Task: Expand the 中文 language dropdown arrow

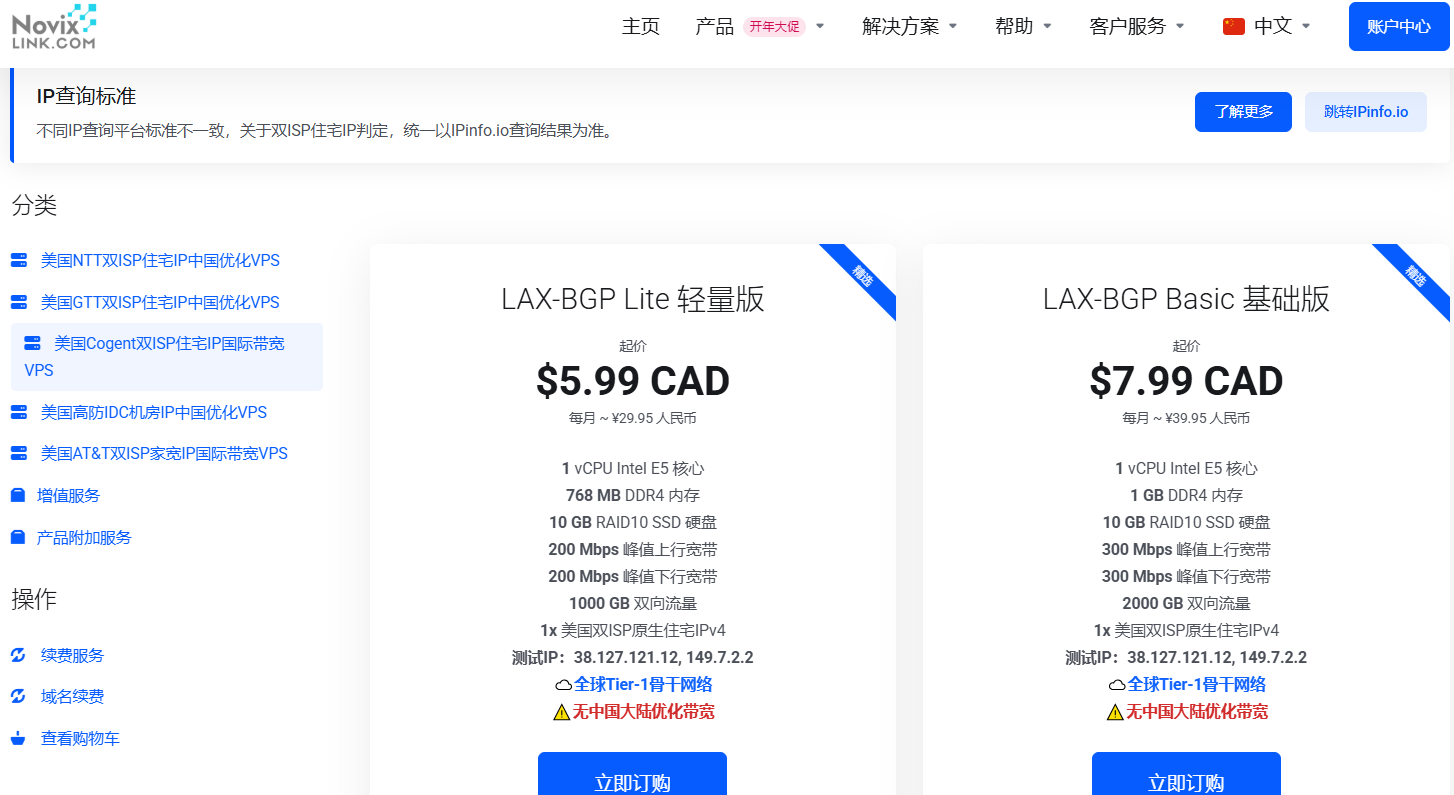Action: click(x=1306, y=27)
